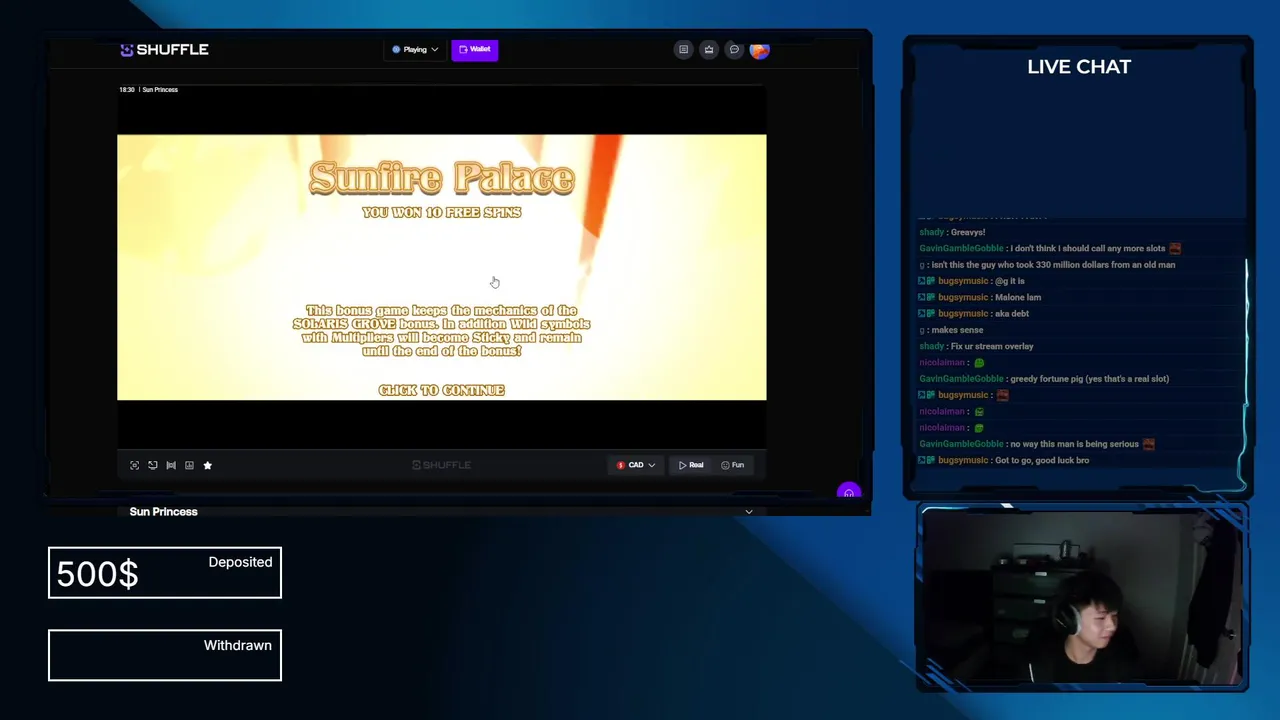Click the '18:30 | Sun Princess' breadcrumb text
This screenshot has height=720, width=1280.
pyautogui.click(x=148, y=90)
